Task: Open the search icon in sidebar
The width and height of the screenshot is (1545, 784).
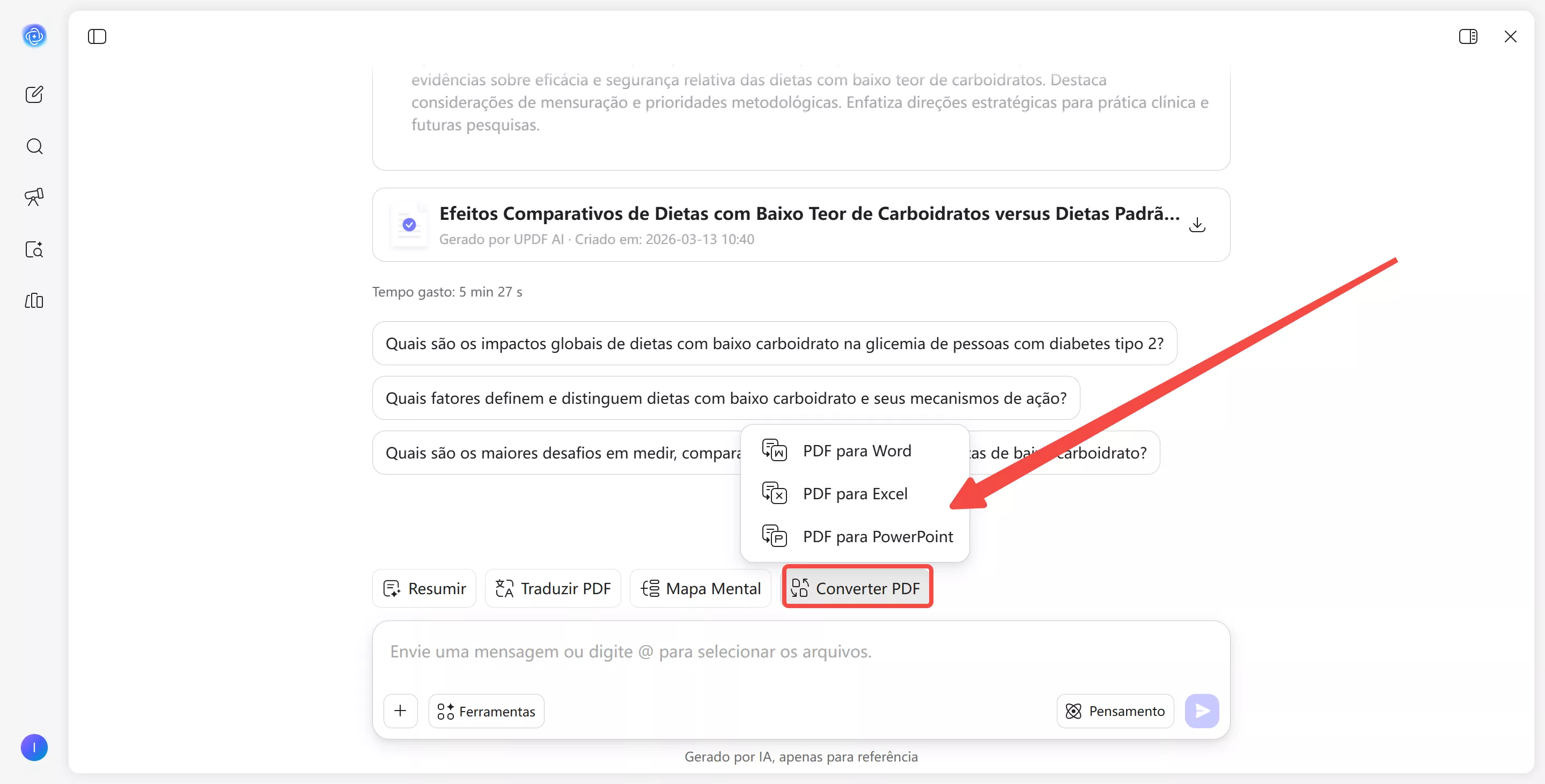Action: (34, 146)
